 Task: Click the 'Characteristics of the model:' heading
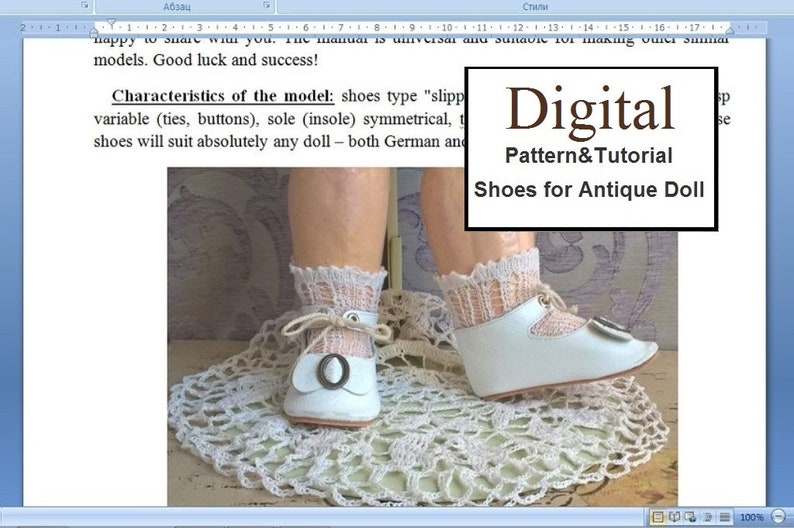pyautogui.click(x=223, y=96)
